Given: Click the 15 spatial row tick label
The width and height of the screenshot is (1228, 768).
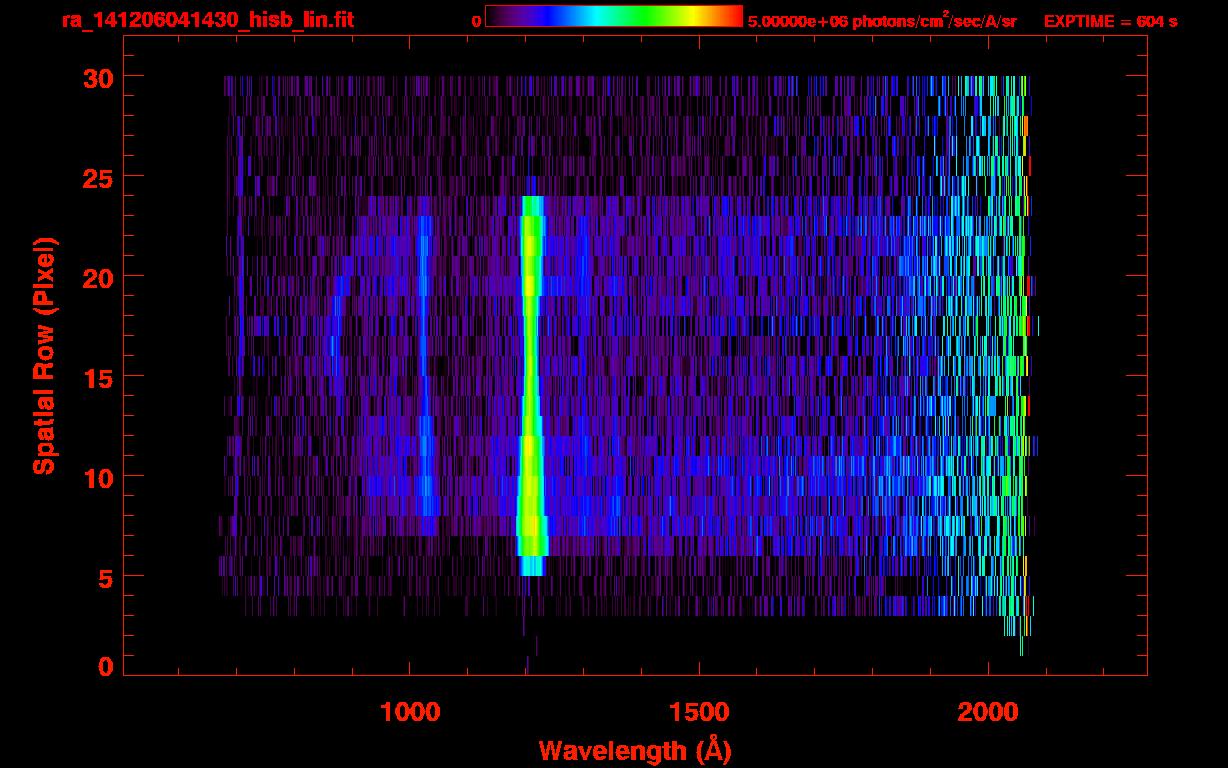Looking at the screenshot, I should (x=97, y=377).
